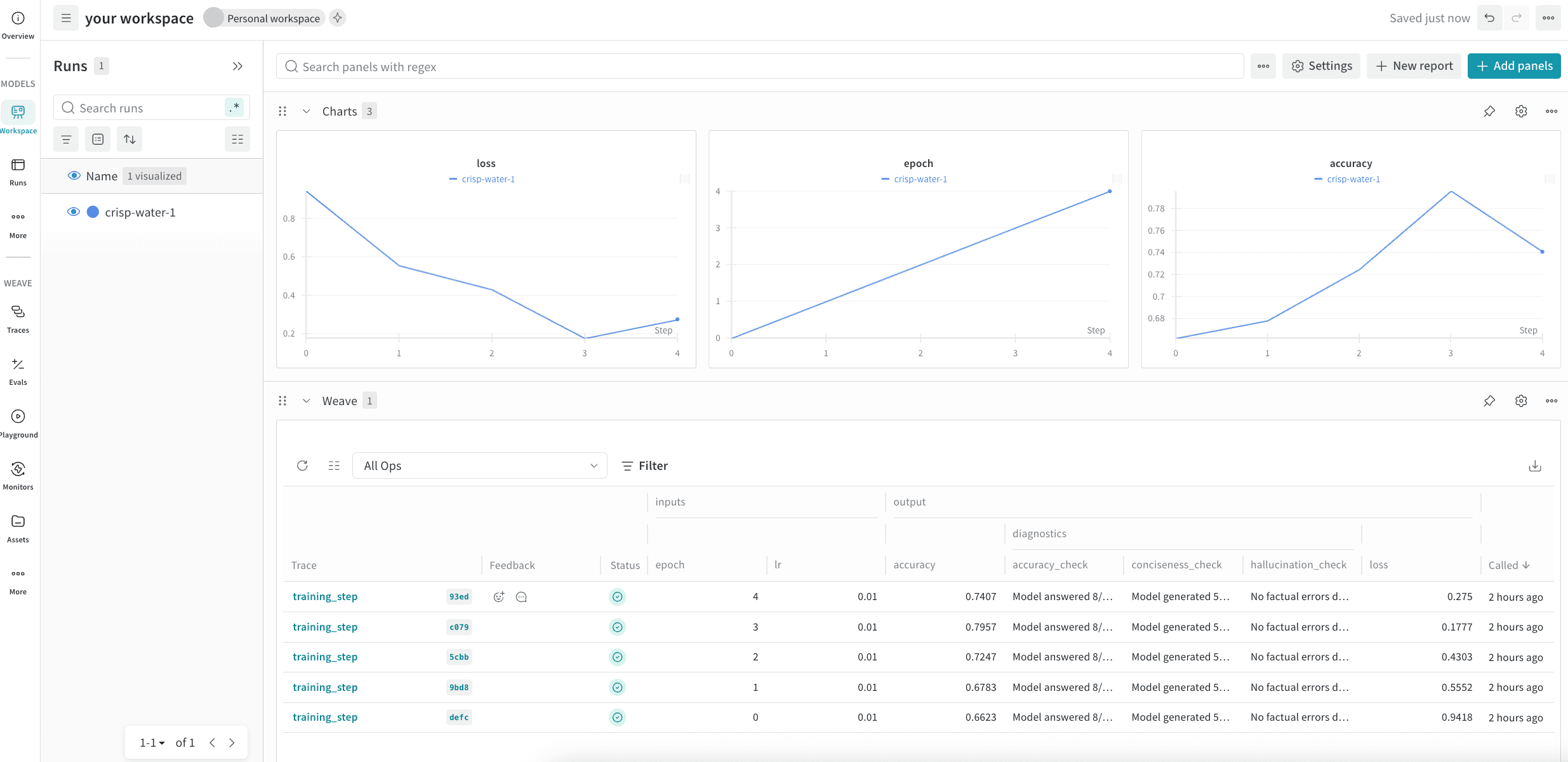Image resolution: width=1568 pixels, height=762 pixels.
Task: Collapse the Charts section
Action: tap(307, 110)
